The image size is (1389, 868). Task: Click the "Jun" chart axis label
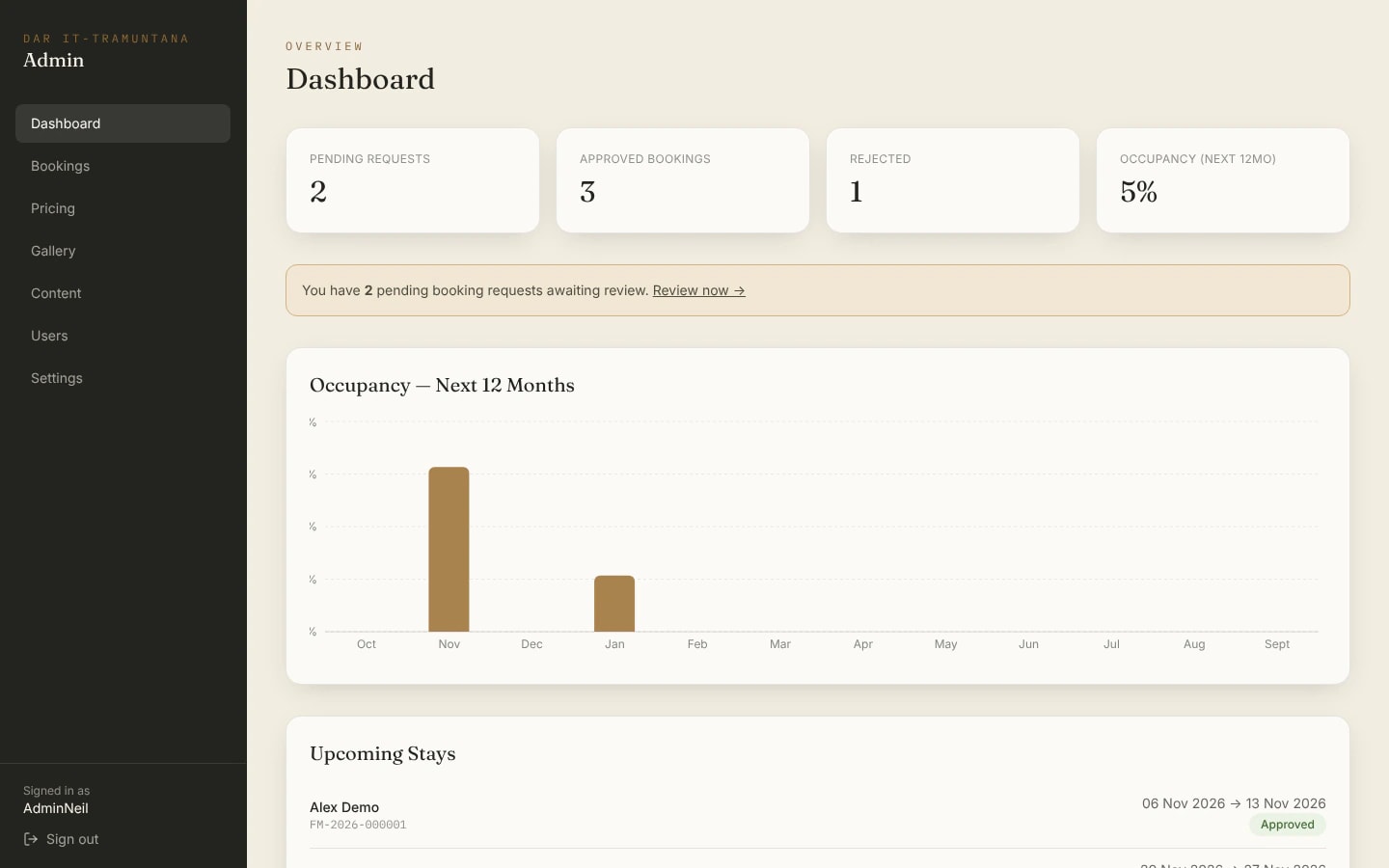coord(1029,644)
